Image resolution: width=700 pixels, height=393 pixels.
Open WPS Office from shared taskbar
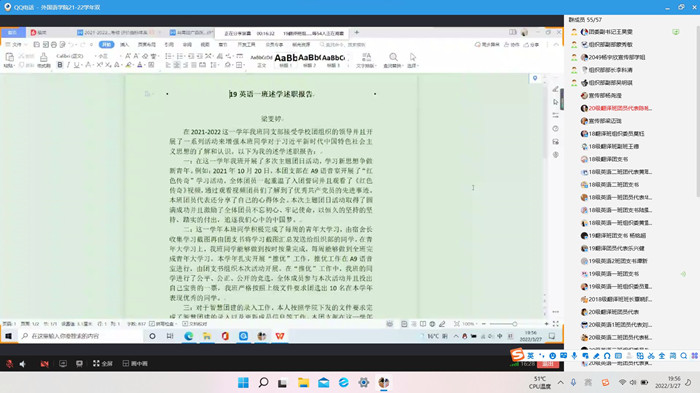[x=280, y=336]
